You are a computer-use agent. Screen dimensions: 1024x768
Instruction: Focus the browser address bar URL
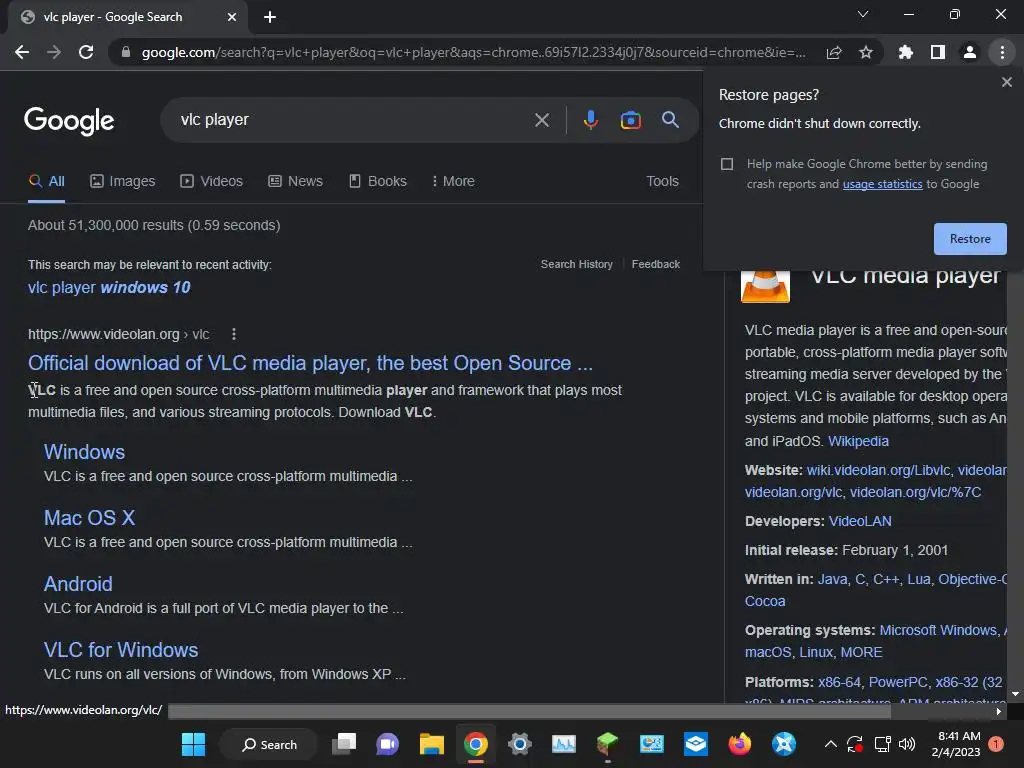click(473, 52)
